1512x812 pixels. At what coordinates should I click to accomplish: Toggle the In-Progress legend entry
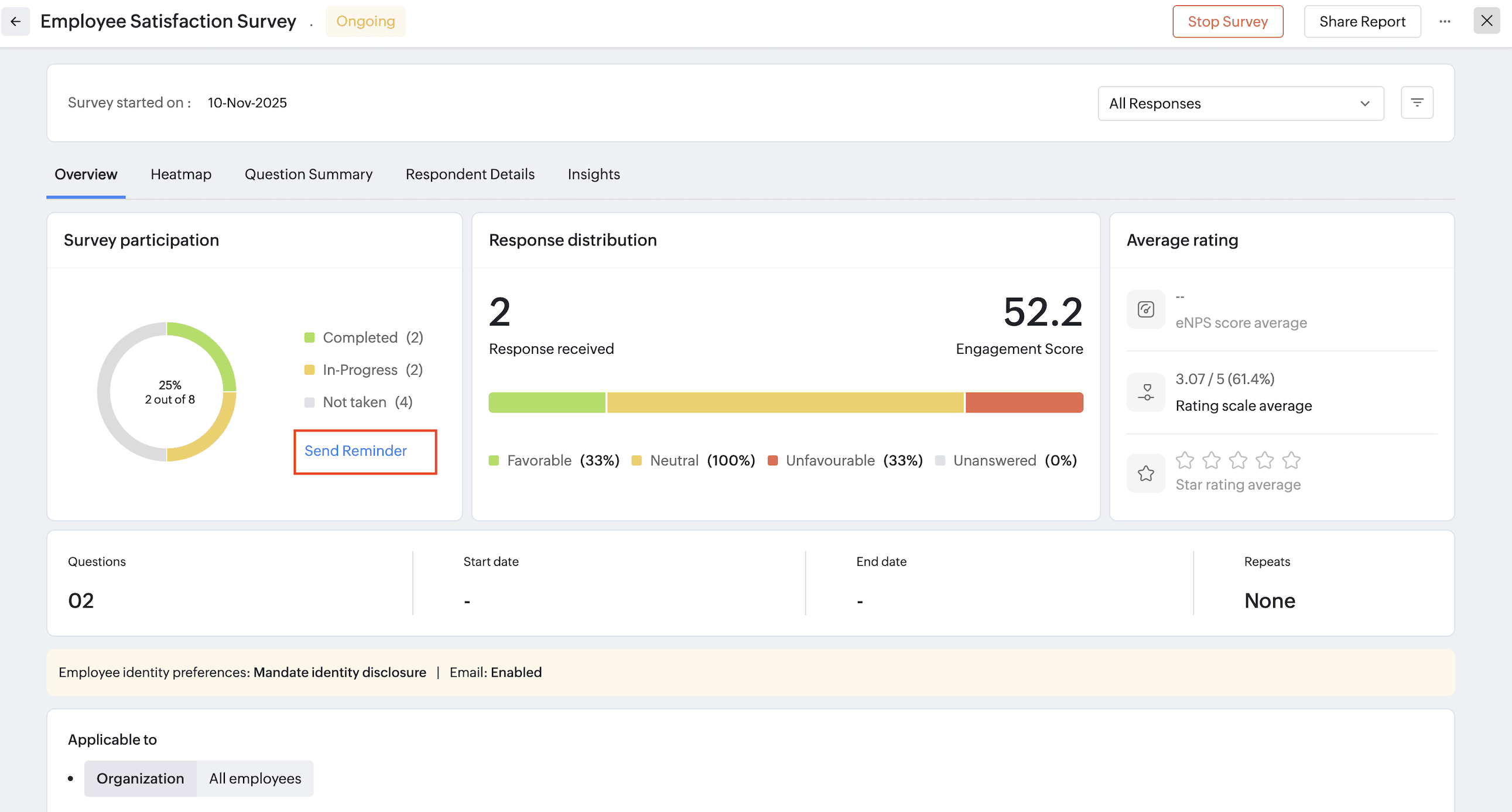coord(362,370)
